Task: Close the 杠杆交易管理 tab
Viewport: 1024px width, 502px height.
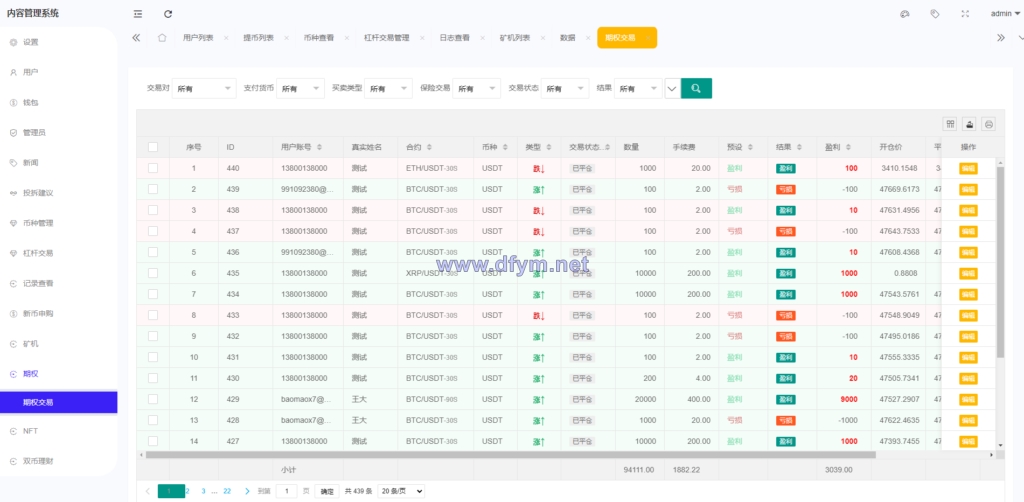Action: point(422,38)
